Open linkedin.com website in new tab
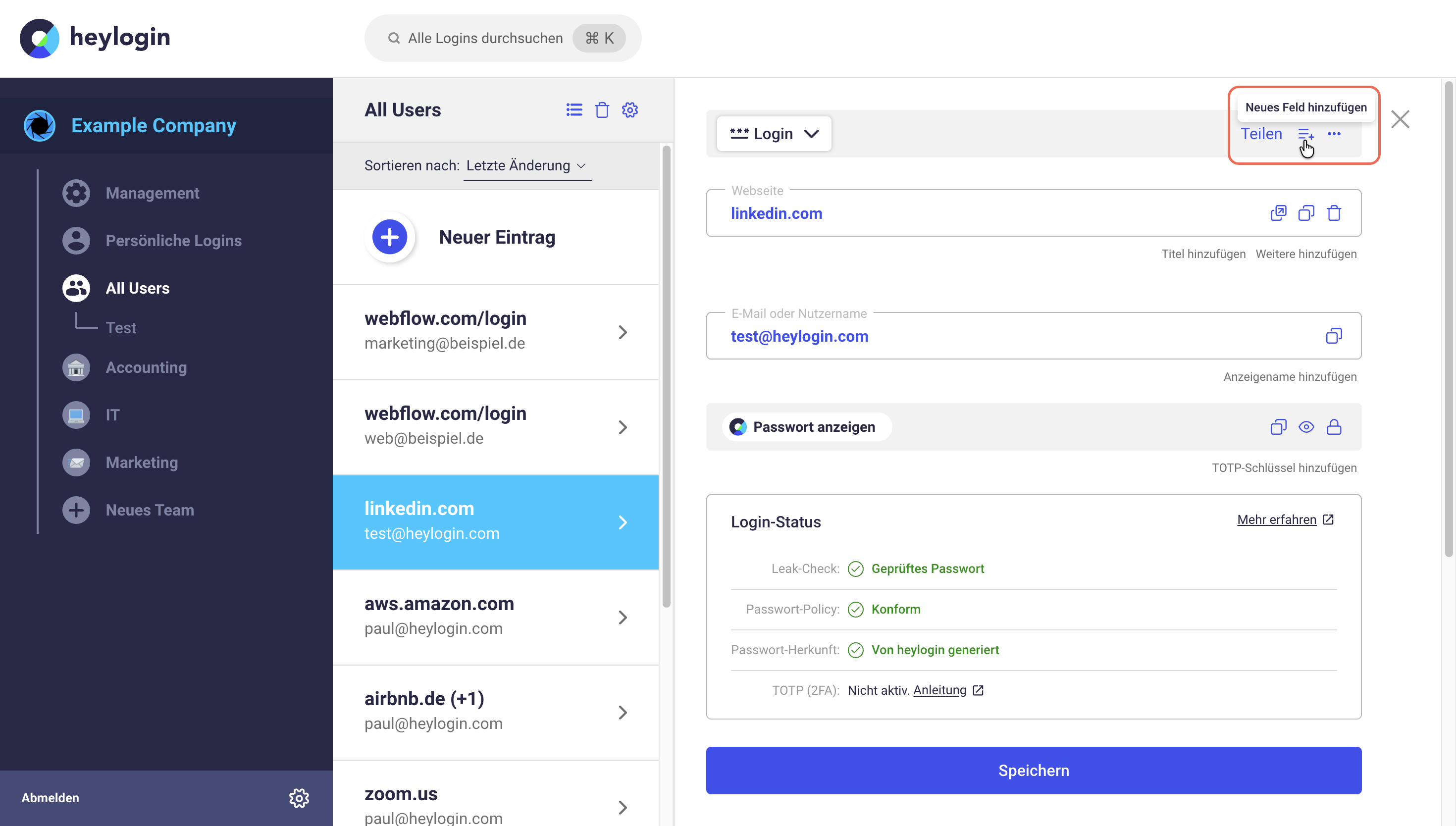The width and height of the screenshot is (1456, 826). [1278, 213]
